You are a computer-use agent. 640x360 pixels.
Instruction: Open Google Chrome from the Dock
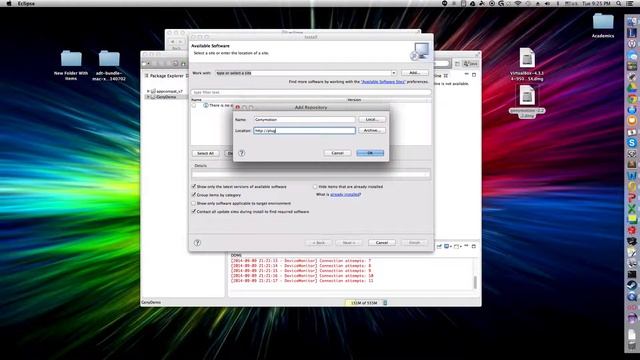632,98
